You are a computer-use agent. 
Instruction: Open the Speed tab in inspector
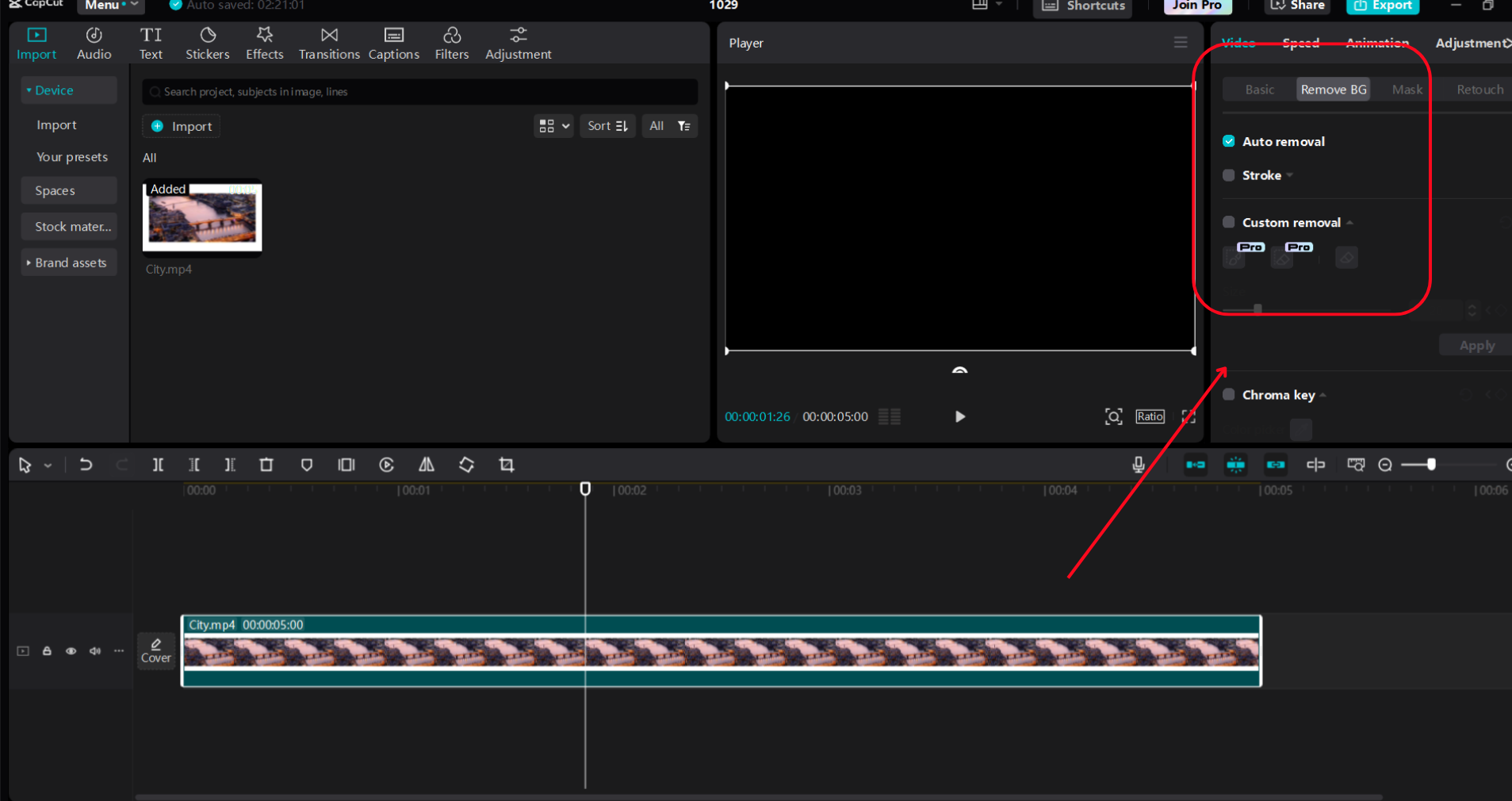coord(1301,43)
